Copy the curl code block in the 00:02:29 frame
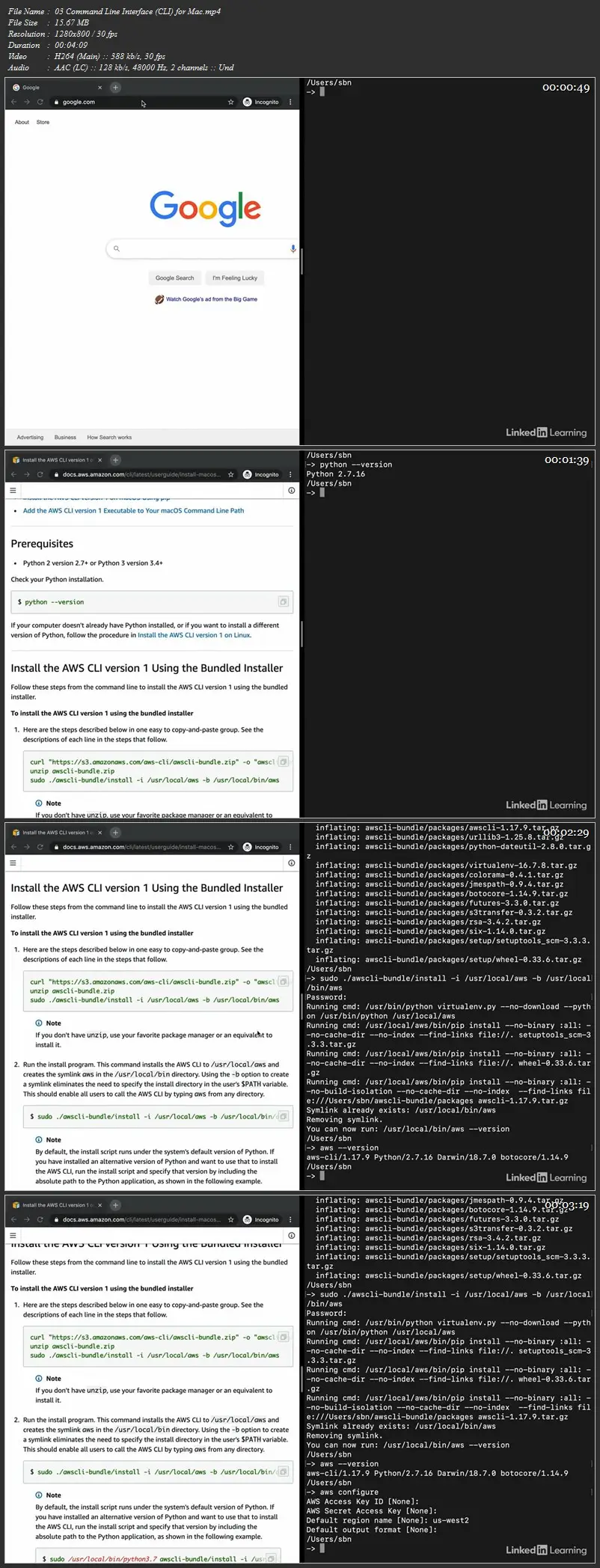The height and width of the screenshot is (1568, 600). [284, 981]
